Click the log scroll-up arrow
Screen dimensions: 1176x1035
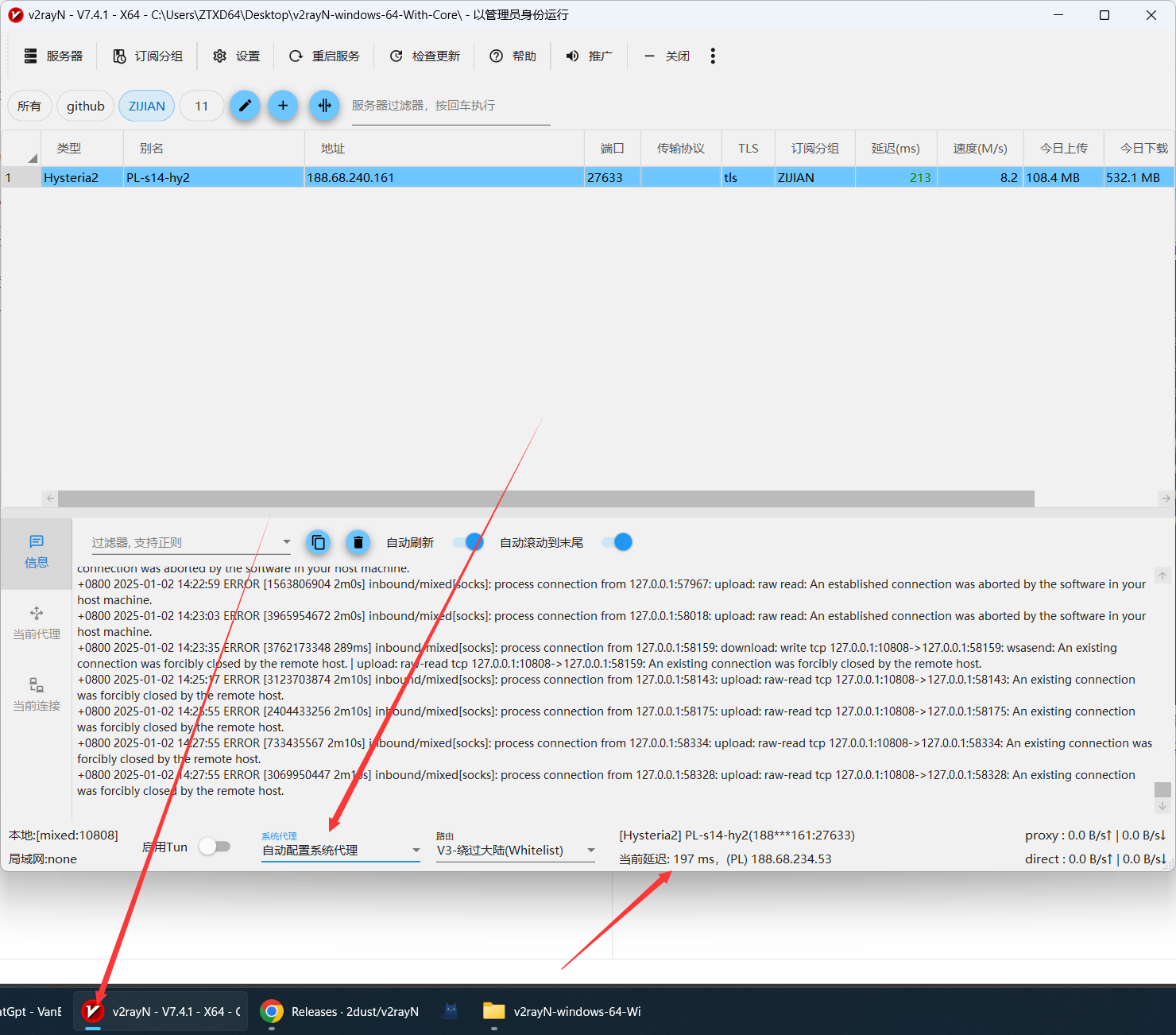[x=1162, y=576]
